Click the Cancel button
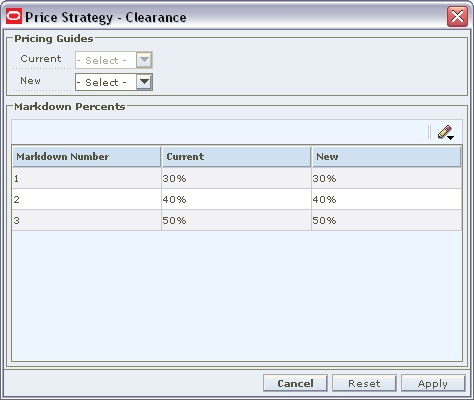 pyautogui.click(x=295, y=383)
